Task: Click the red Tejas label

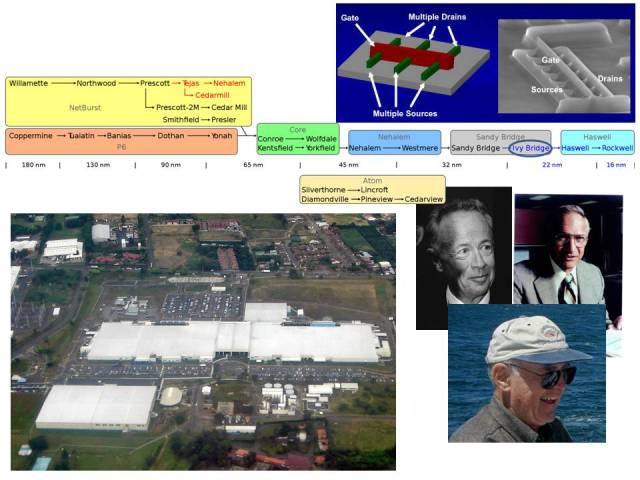Action: coord(191,83)
